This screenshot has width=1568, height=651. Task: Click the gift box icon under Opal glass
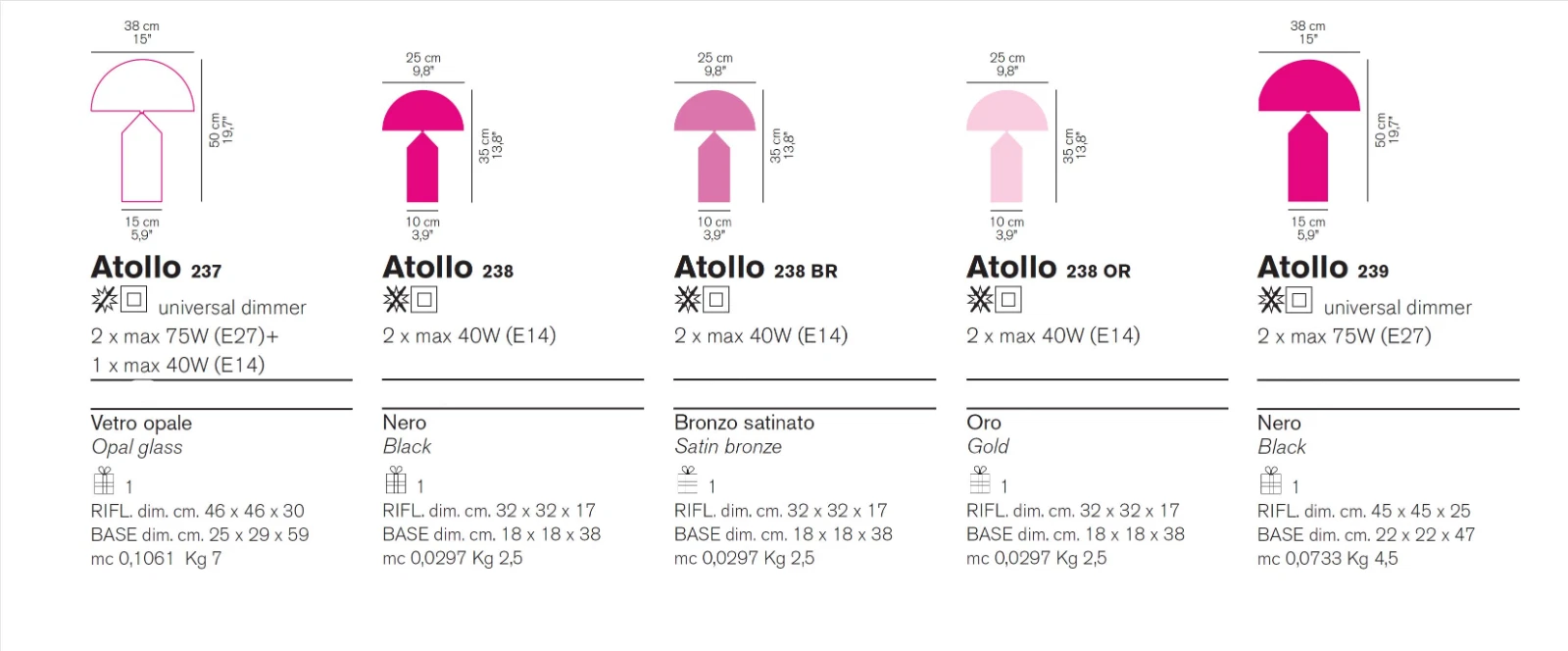(104, 480)
